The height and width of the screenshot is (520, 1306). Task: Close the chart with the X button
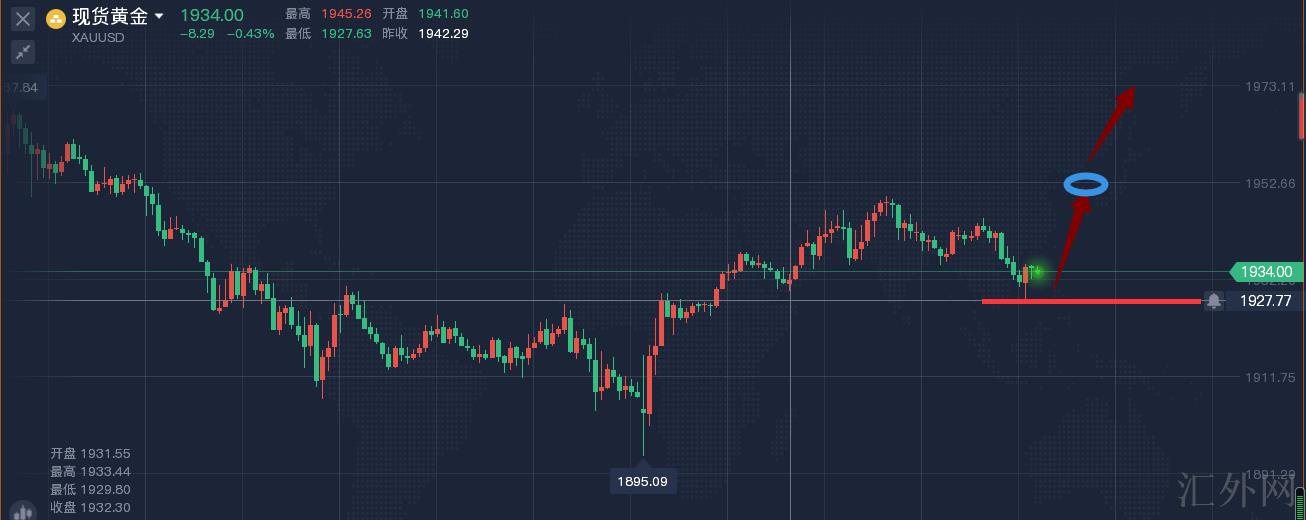(x=22, y=19)
